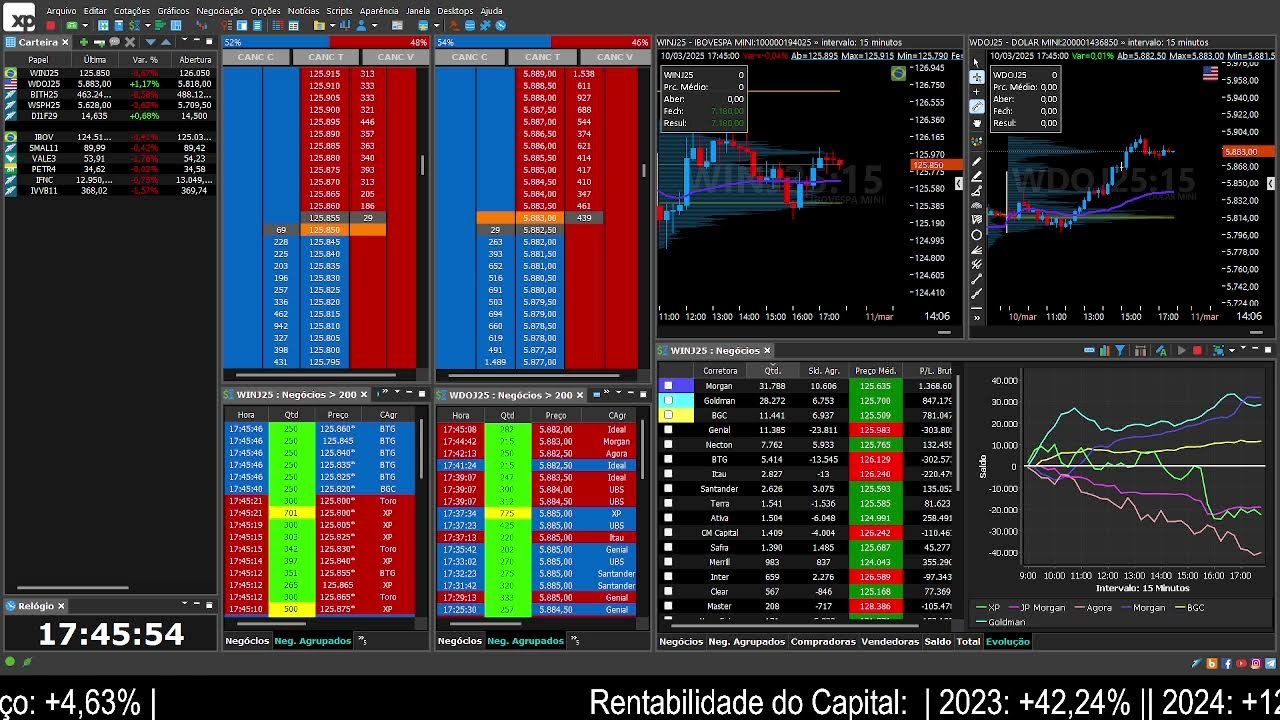The width and height of the screenshot is (1280, 720).
Task: Switch to the Compradoras tab
Action: [x=823, y=641]
